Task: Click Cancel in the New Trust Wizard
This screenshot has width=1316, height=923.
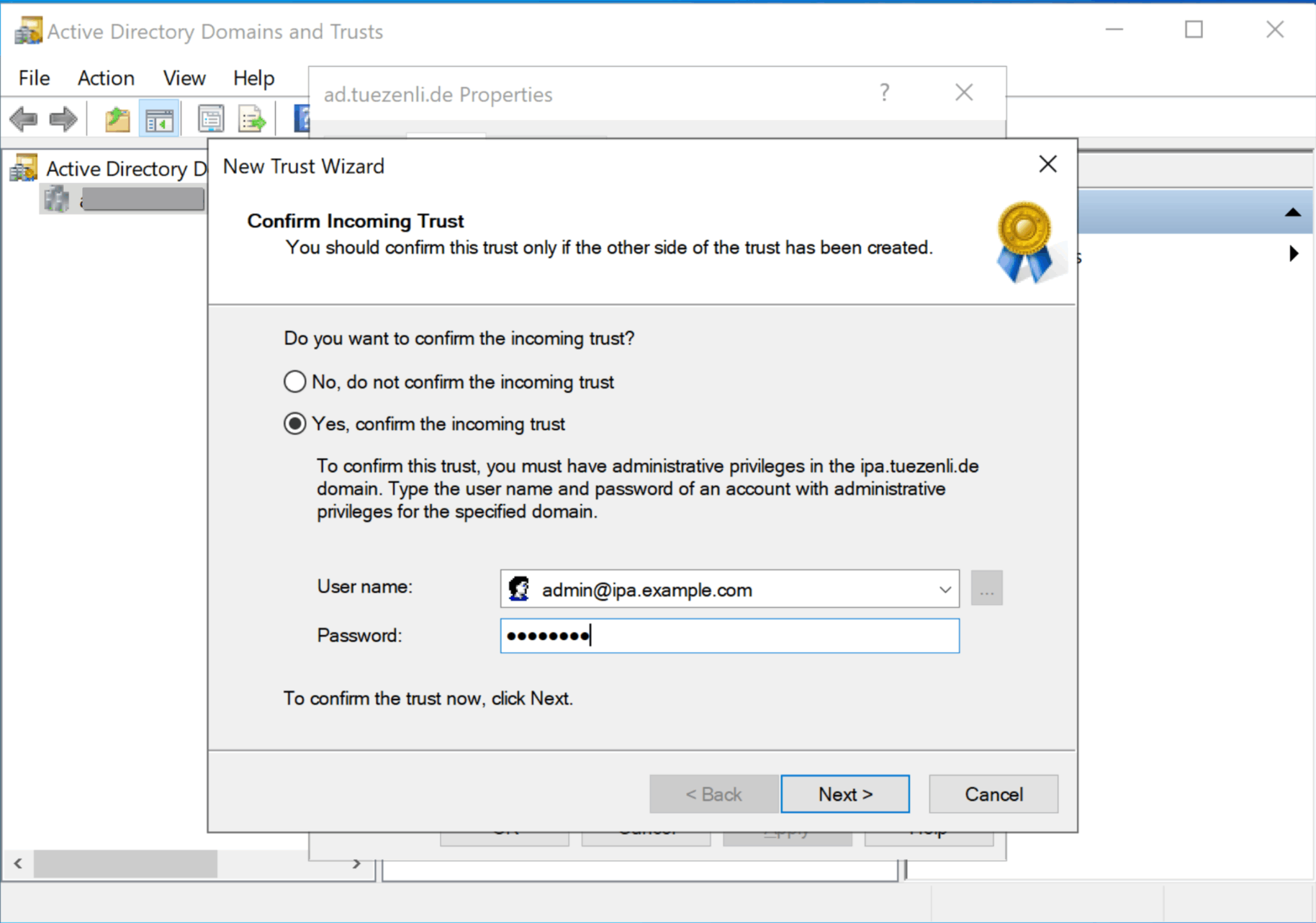Action: 993,794
